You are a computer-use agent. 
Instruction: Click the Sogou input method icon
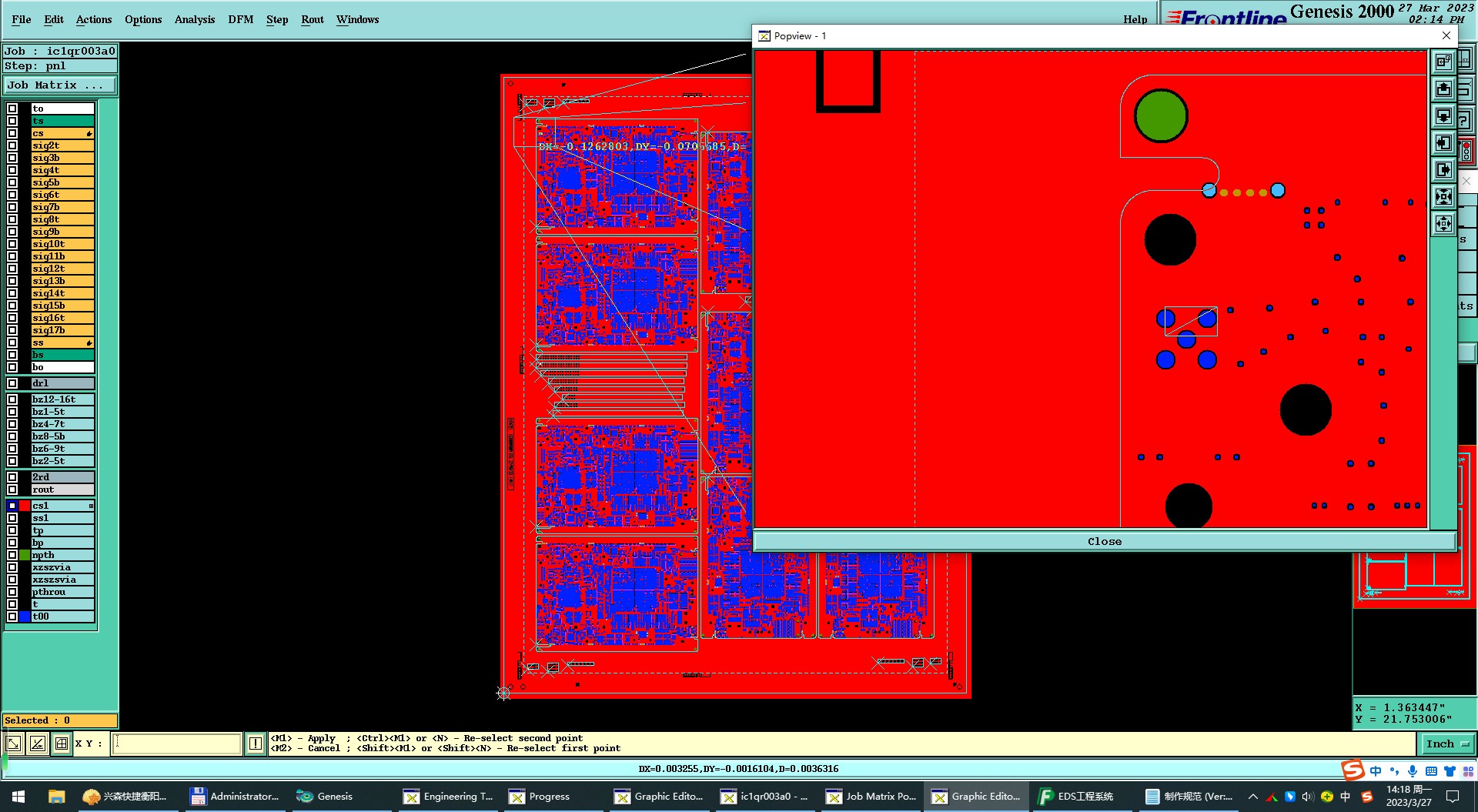1353,770
